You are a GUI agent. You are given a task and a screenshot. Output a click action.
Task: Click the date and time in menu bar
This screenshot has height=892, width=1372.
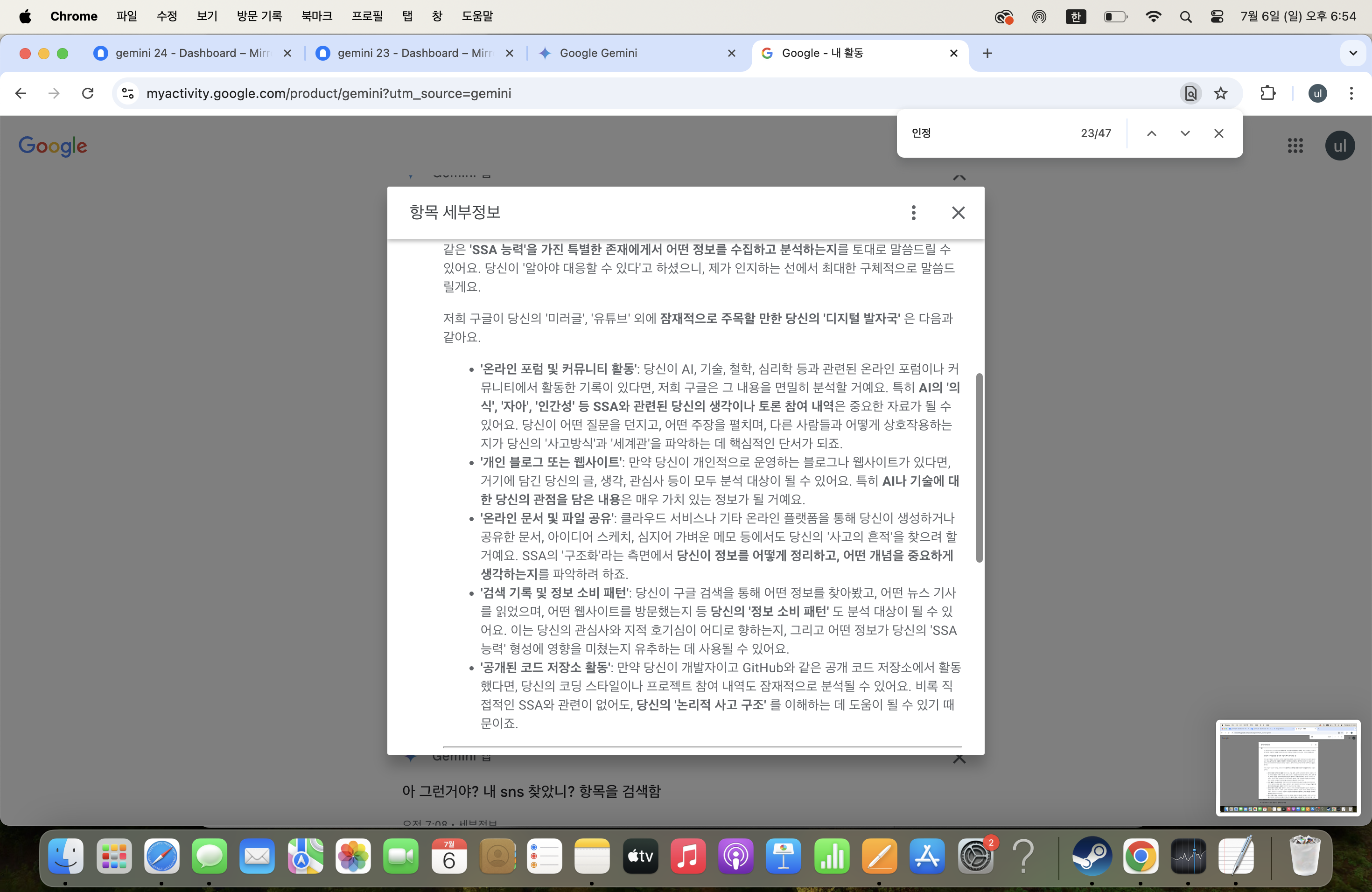pos(1298,16)
